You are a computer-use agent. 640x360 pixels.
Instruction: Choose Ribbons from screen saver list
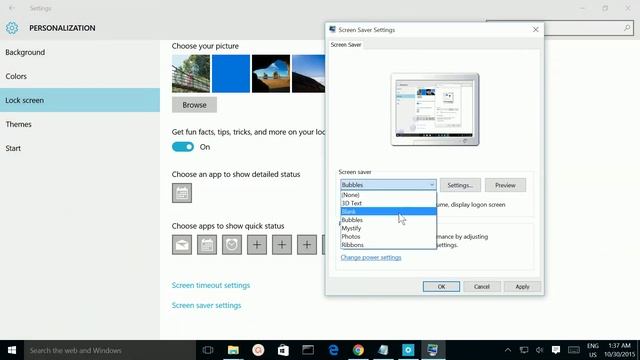pos(388,245)
